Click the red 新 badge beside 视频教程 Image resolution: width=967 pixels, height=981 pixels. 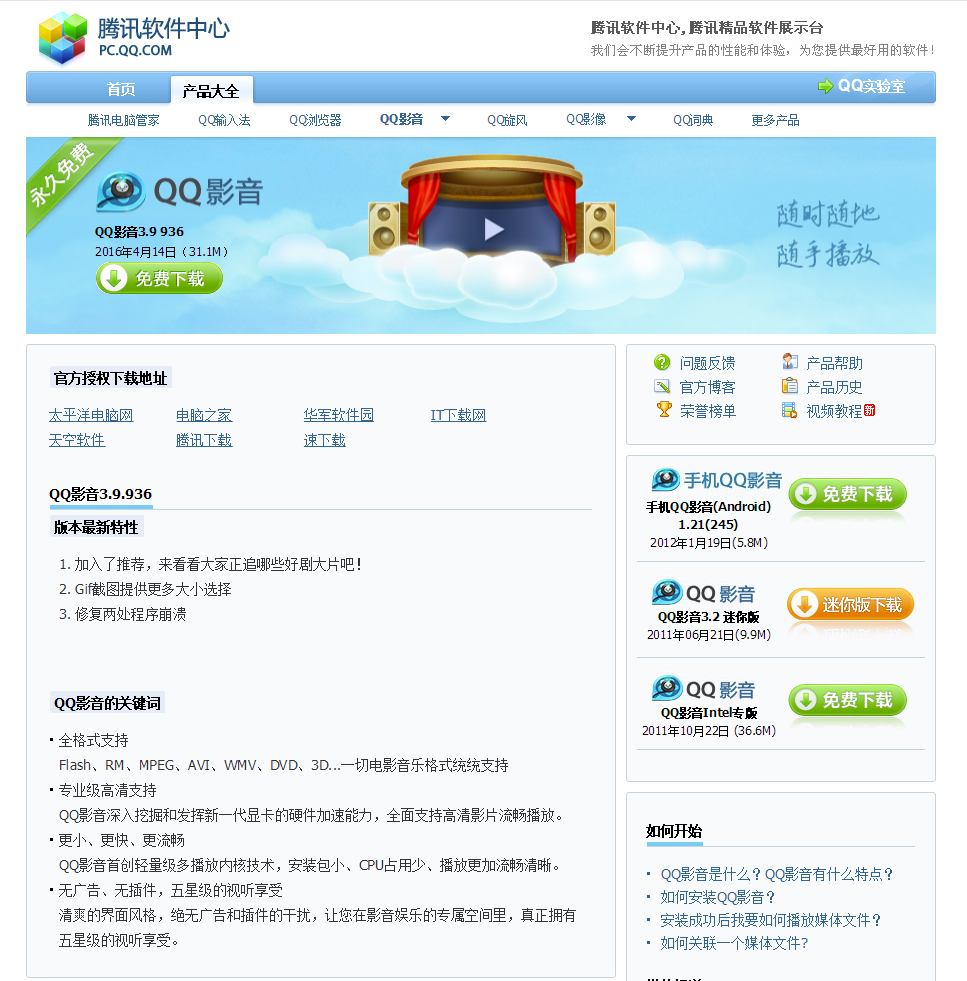(869, 410)
